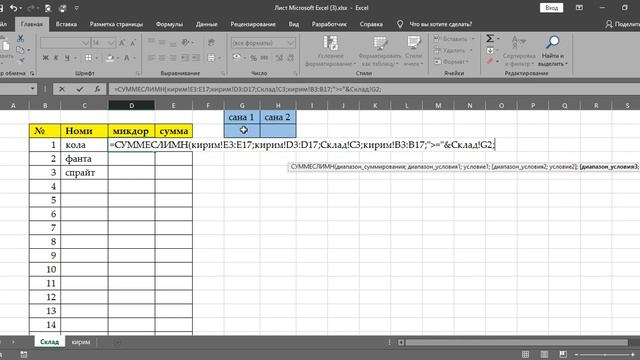This screenshot has width=640, height=360.
Task: Click the text orientation icon
Action: coord(186,42)
